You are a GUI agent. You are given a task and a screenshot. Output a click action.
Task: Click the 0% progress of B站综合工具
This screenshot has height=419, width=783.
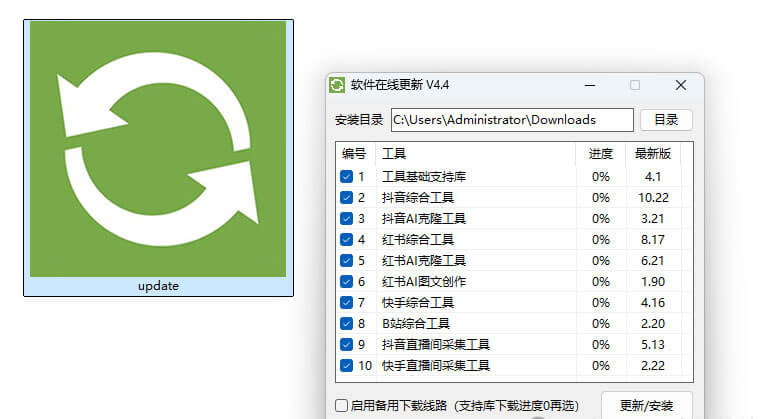point(601,324)
